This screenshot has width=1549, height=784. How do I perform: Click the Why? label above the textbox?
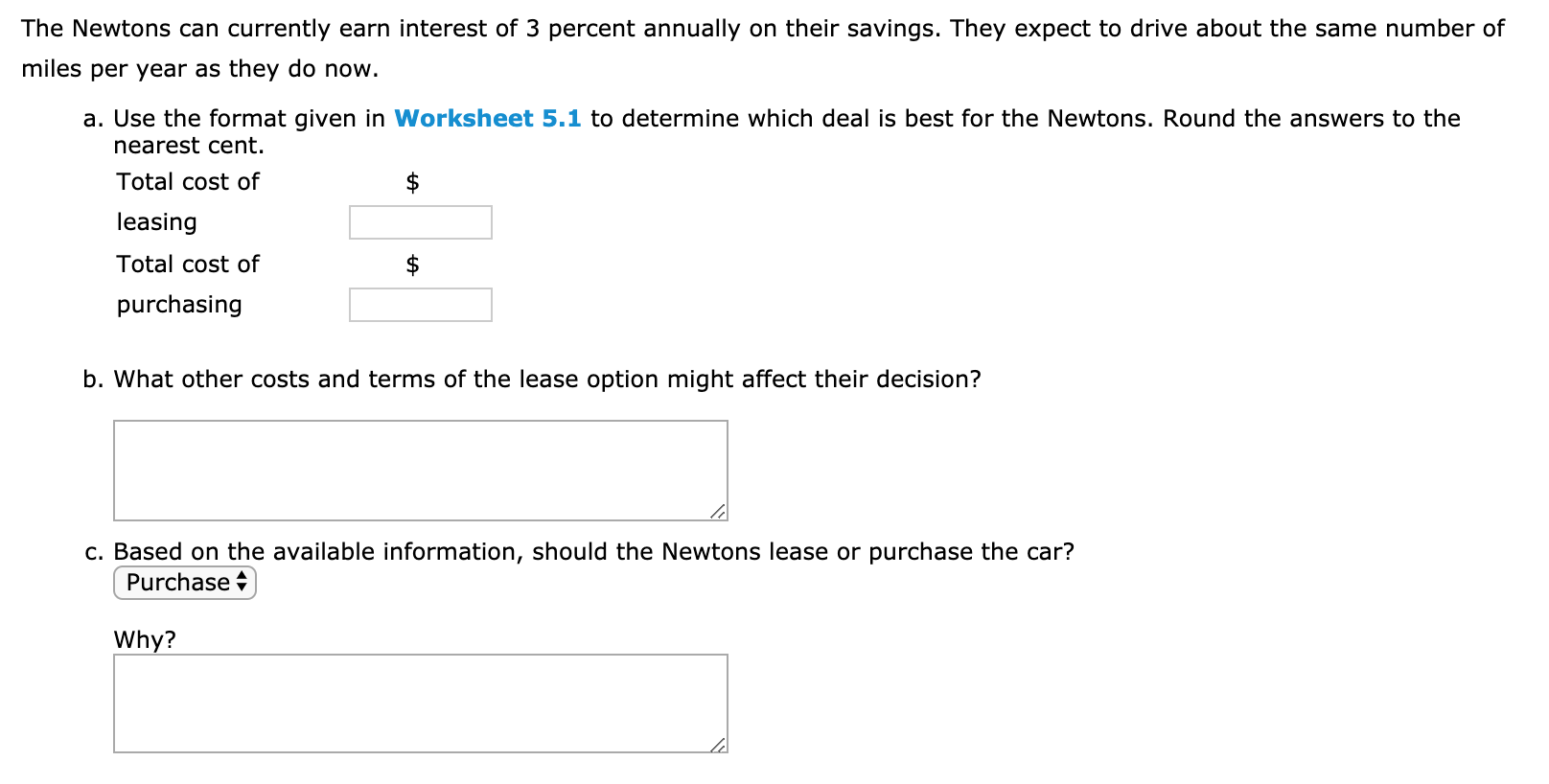[145, 640]
